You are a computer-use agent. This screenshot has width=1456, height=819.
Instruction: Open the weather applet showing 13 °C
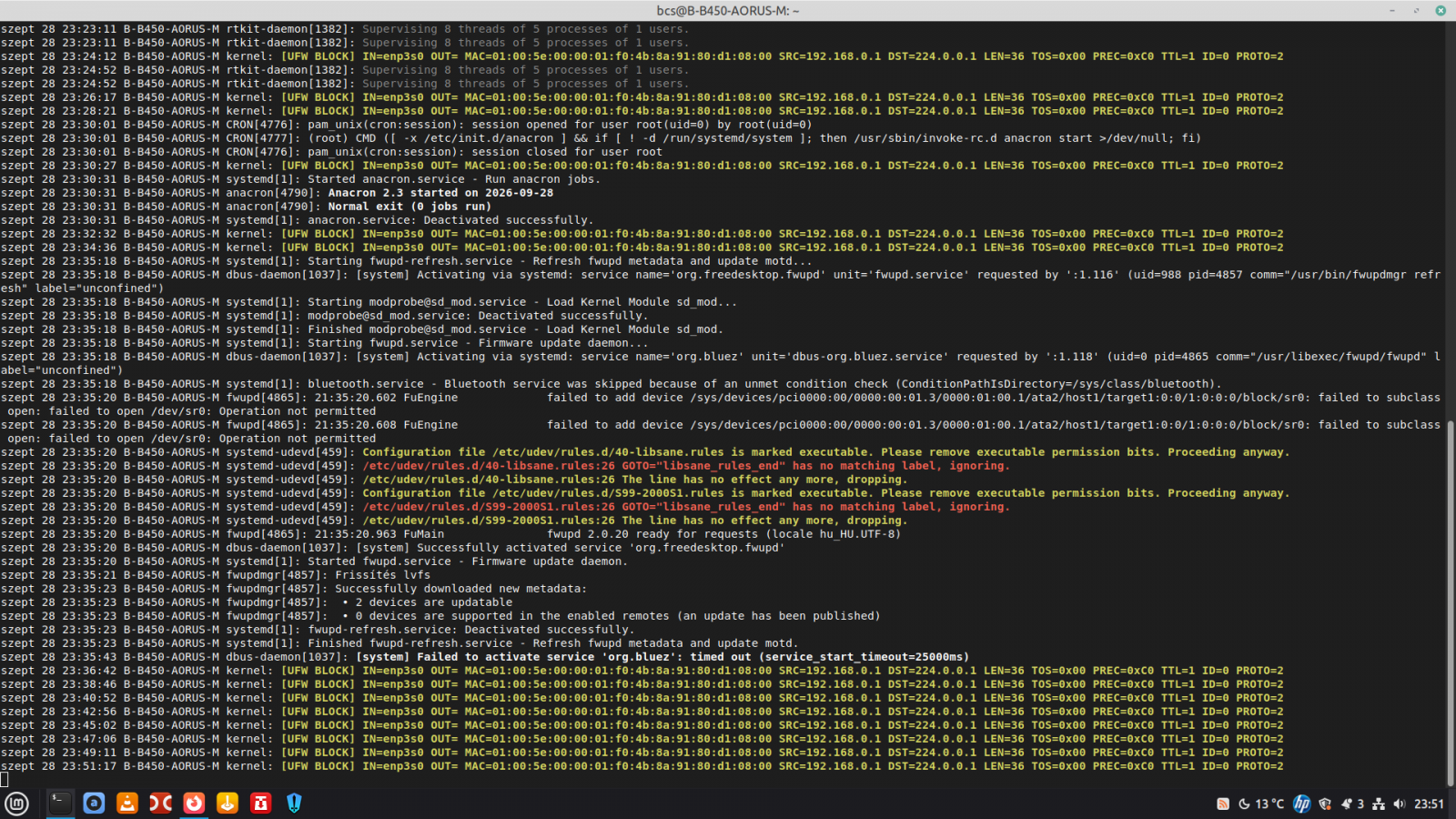coord(1261,804)
